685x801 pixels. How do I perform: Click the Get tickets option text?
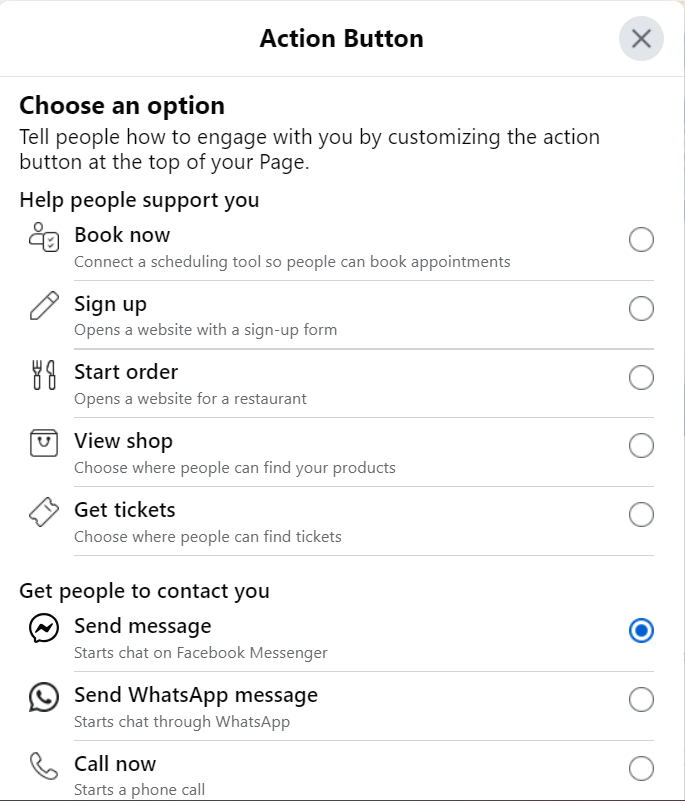[125, 510]
